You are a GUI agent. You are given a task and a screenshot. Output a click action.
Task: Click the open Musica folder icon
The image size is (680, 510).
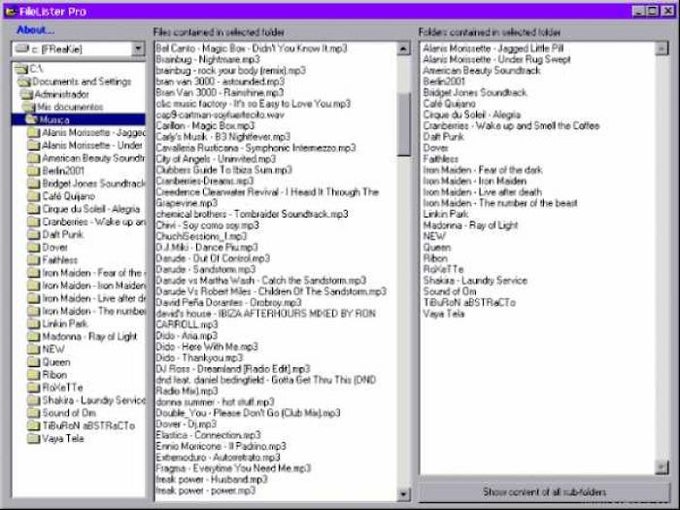coord(32,120)
